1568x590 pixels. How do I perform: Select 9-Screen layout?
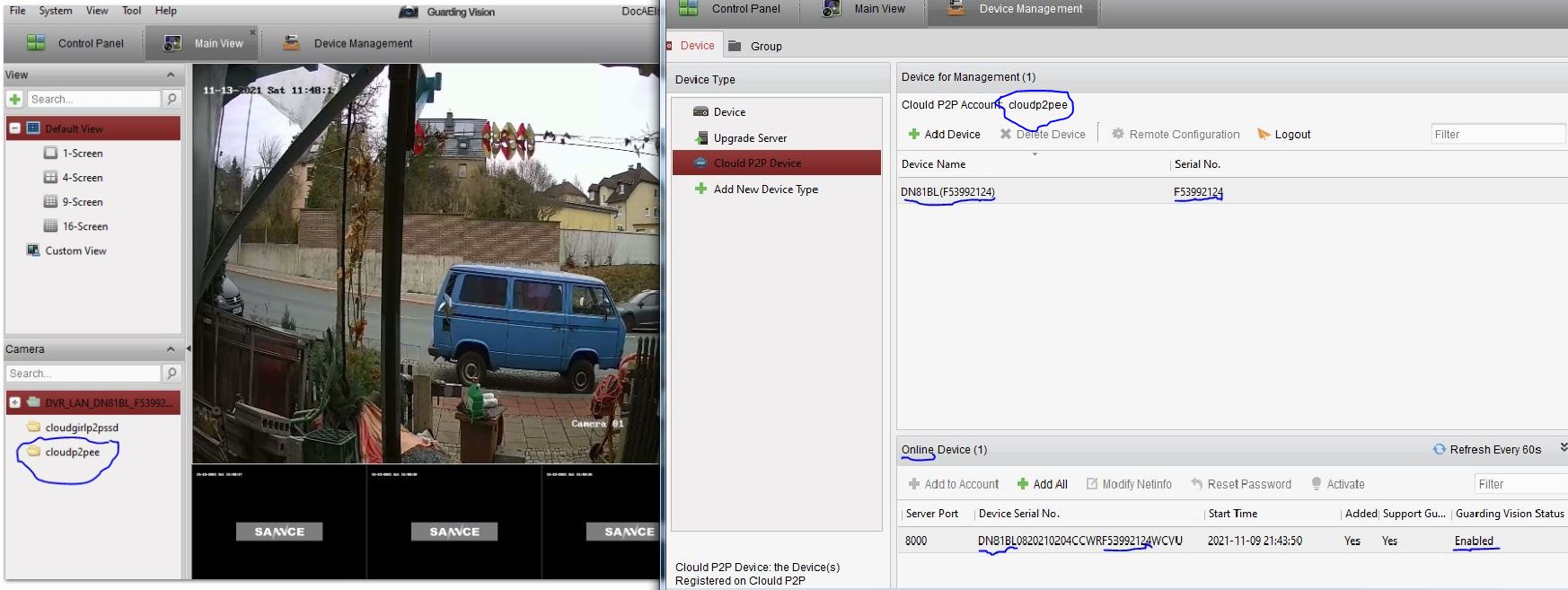click(x=74, y=202)
